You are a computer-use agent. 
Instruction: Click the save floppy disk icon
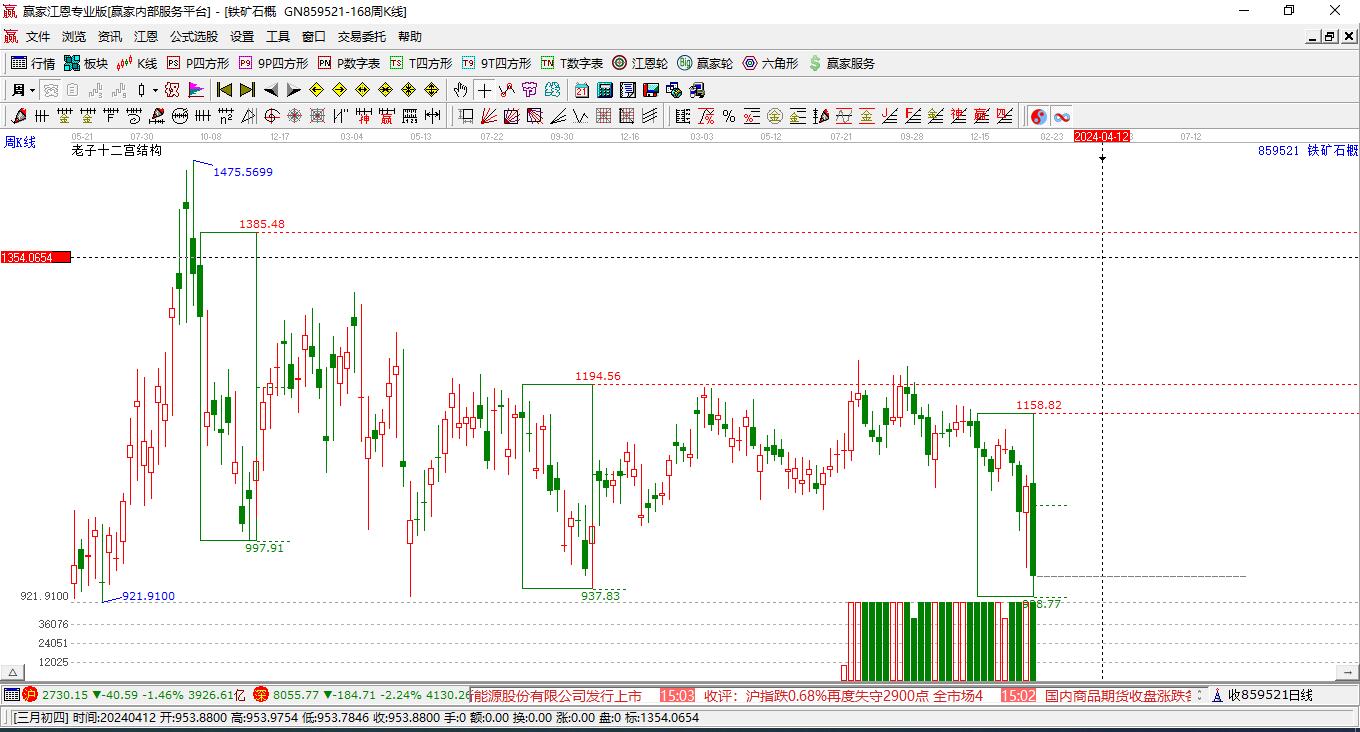pos(651,90)
